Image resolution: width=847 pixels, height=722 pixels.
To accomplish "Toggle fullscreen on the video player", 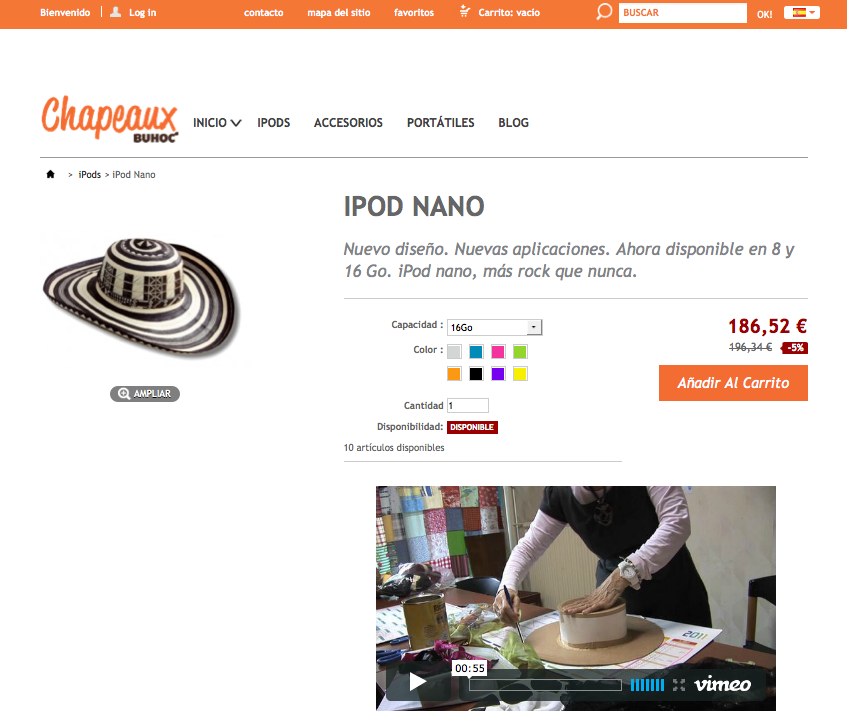I will (679, 685).
